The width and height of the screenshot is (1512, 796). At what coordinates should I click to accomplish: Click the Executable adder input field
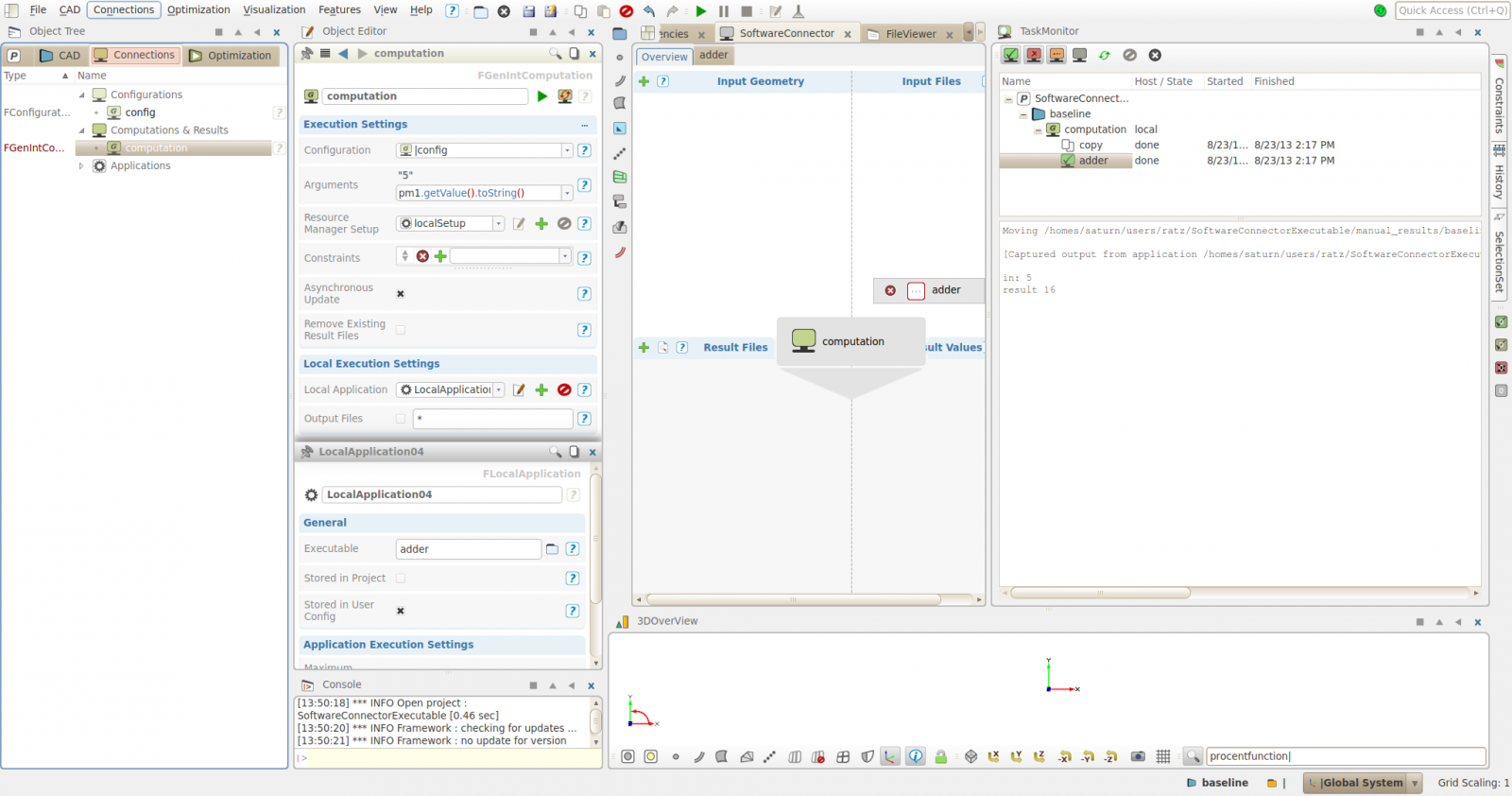(468, 549)
